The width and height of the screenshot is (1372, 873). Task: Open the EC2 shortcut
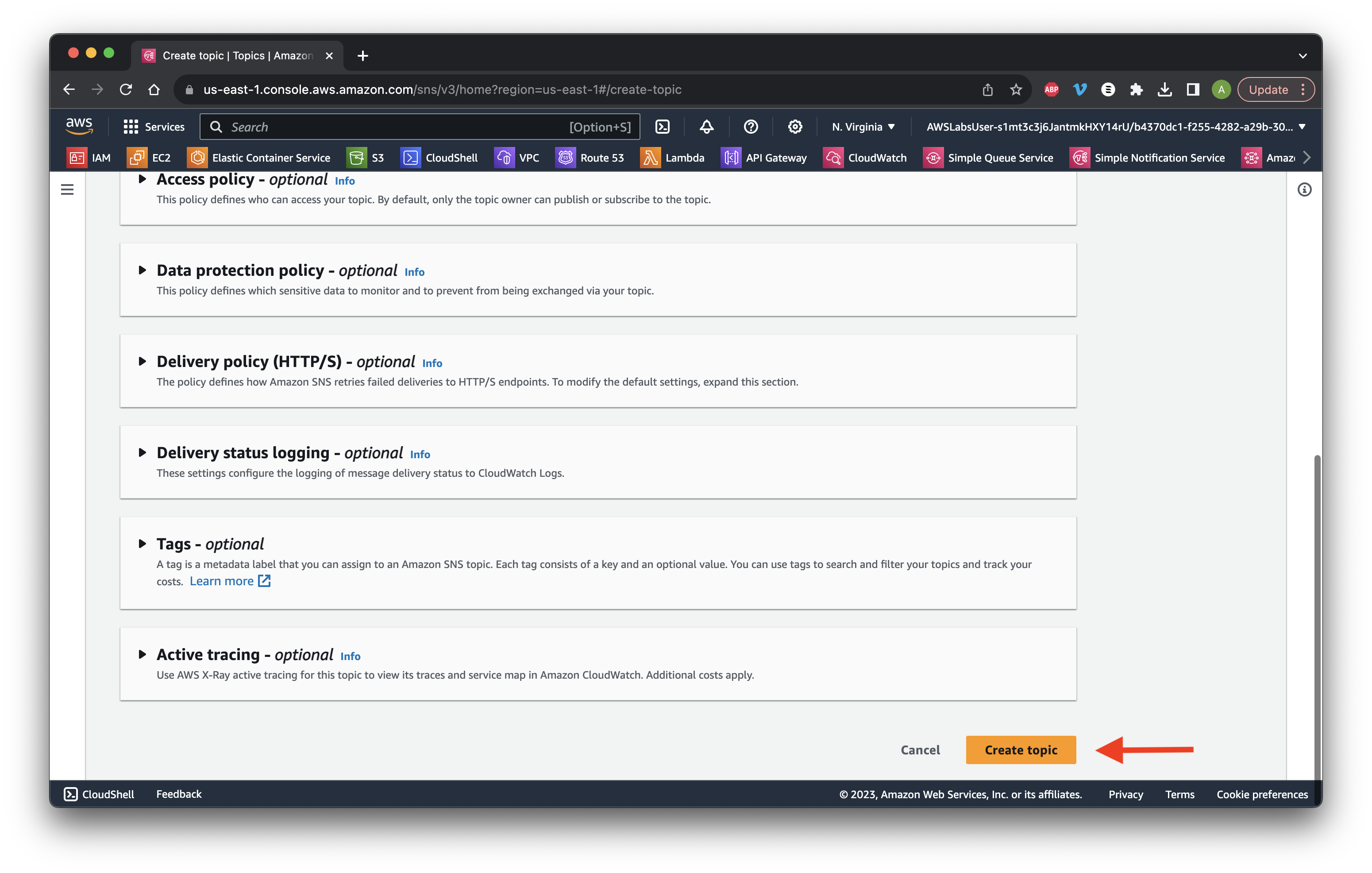pyautogui.click(x=149, y=158)
